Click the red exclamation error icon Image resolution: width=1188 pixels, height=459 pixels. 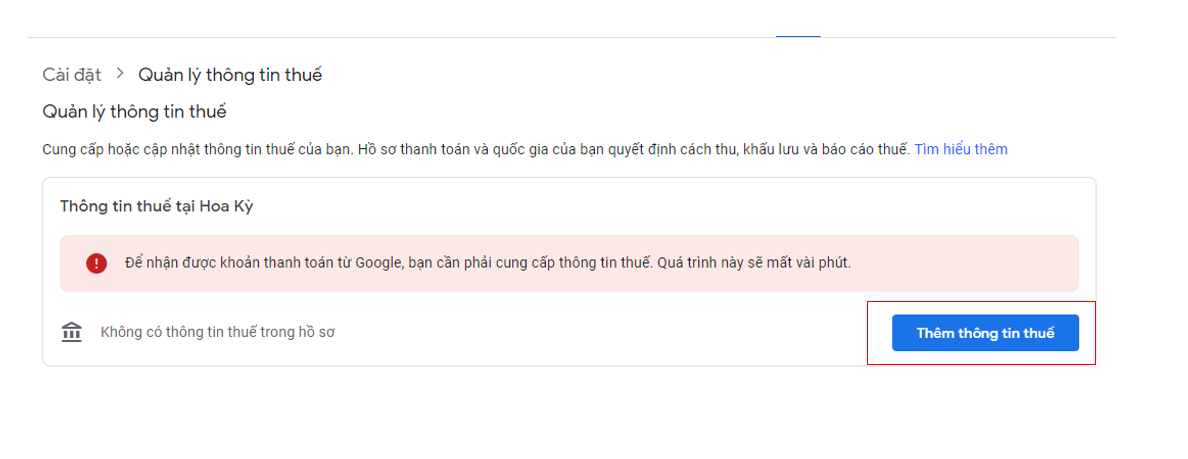(96, 263)
